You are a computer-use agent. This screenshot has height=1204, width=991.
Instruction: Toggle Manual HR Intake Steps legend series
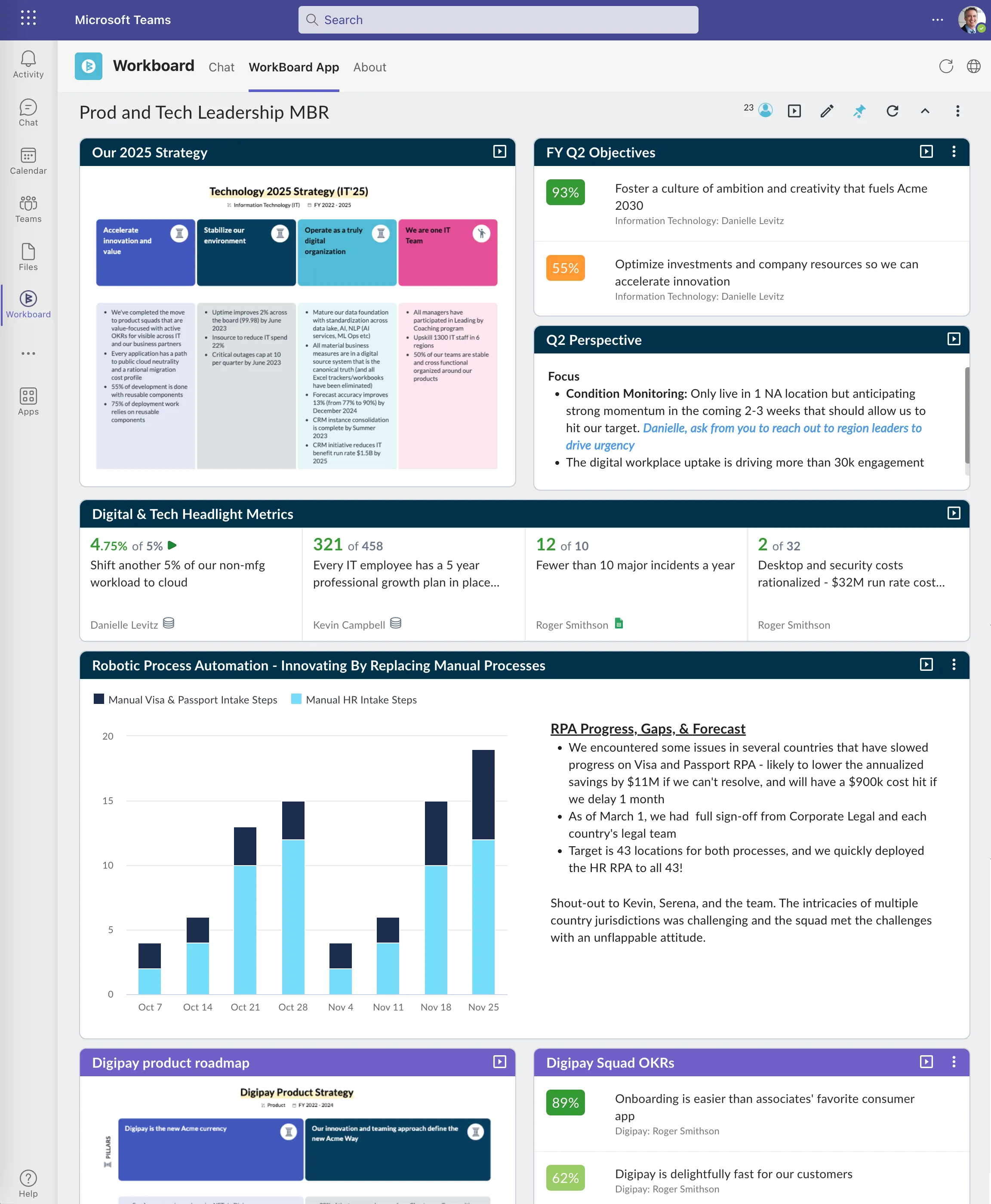click(x=354, y=700)
